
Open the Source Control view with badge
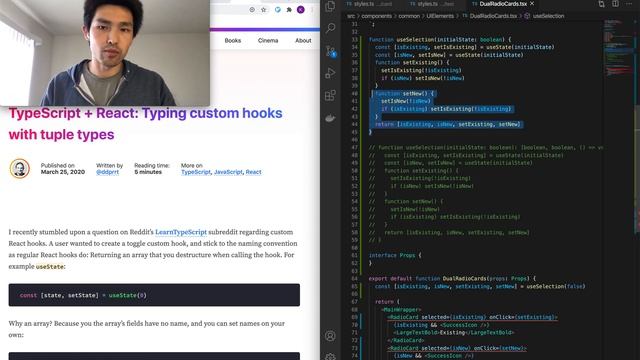pyautogui.click(x=330, y=51)
